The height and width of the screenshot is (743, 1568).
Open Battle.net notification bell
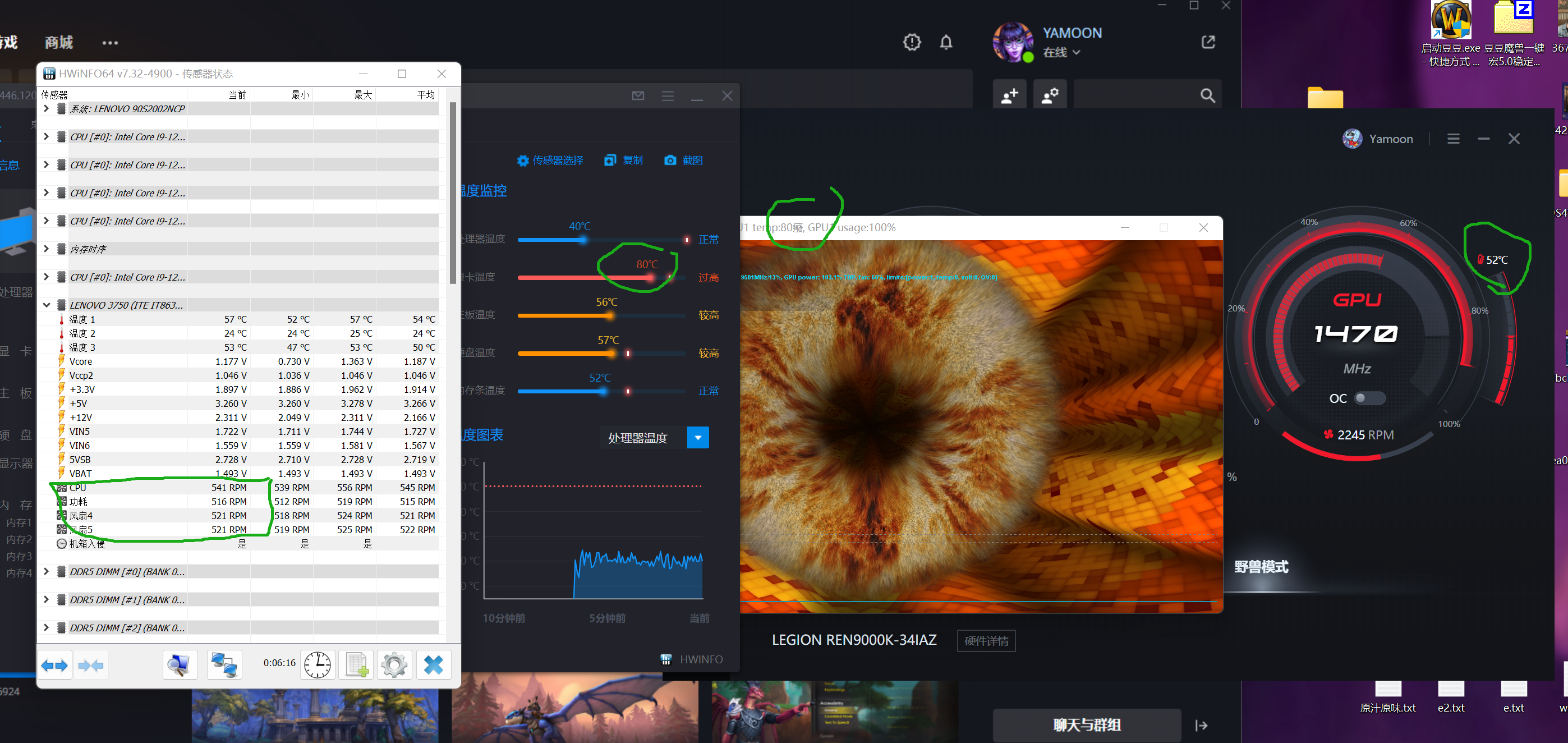click(946, 42)
